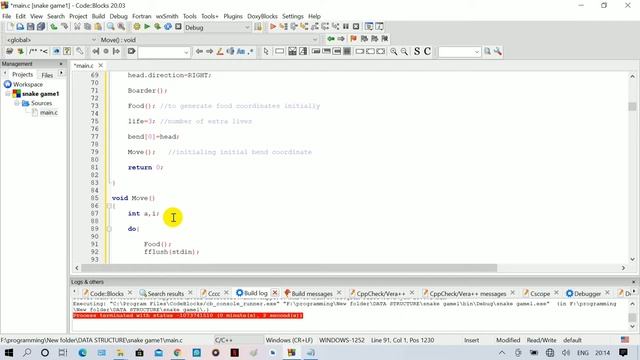This screenshot has width=640, height=360.
Task: Click the Find magnifier icon
Action: [x=111, y=27]
